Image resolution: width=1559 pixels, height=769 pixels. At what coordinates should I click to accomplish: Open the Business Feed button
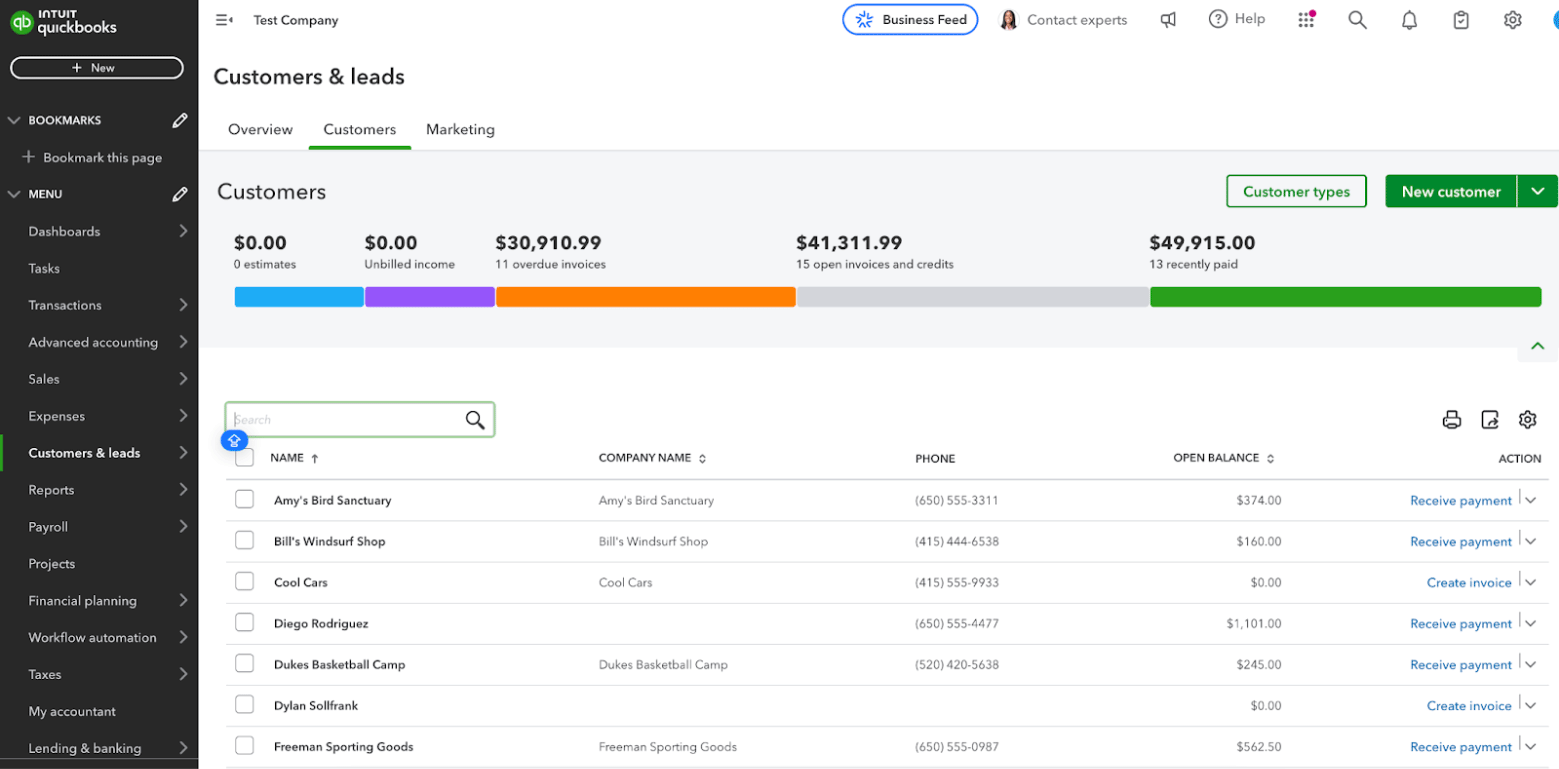[910, 20]
